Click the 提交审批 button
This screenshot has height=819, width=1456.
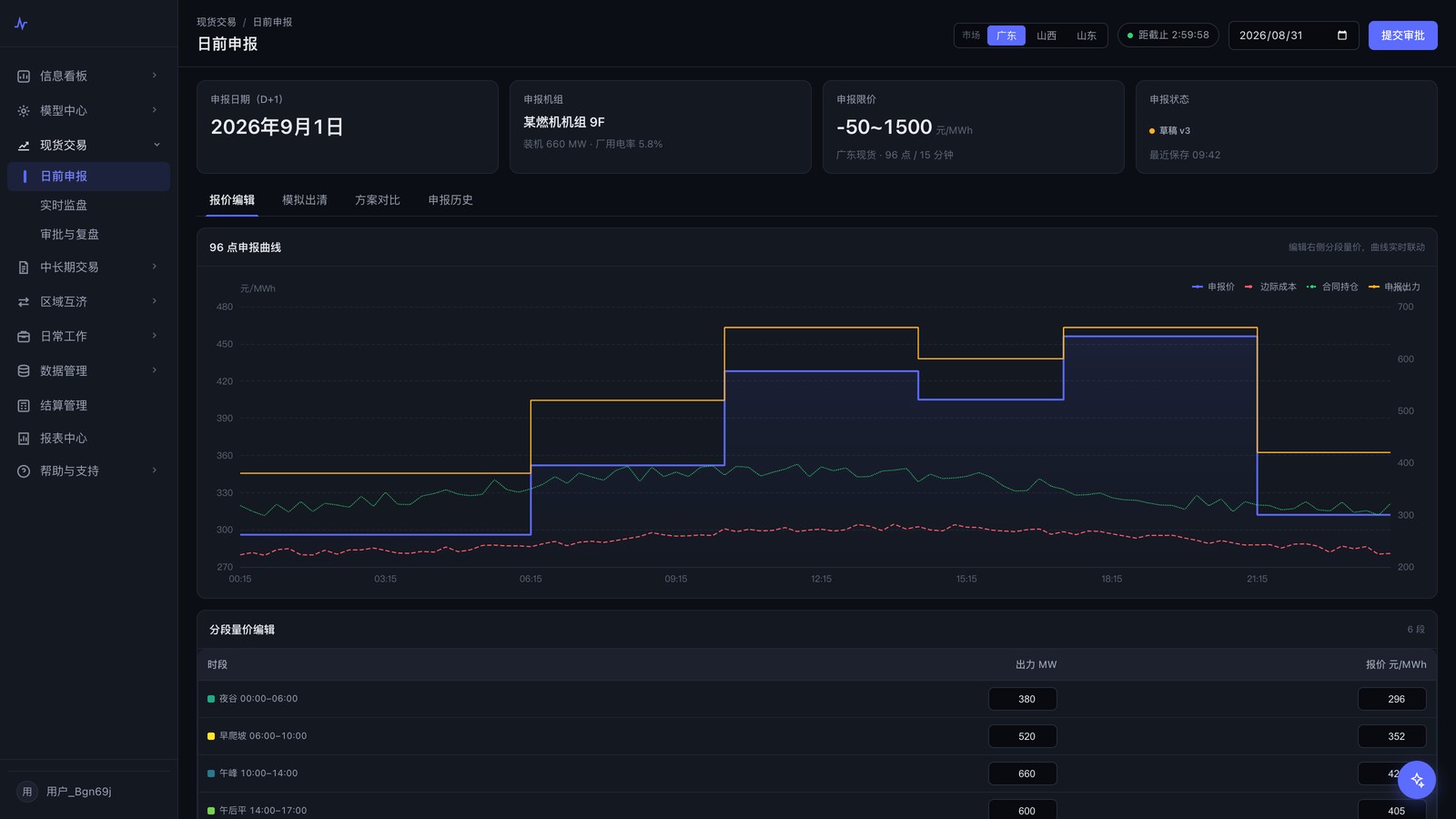point(1403,35)
